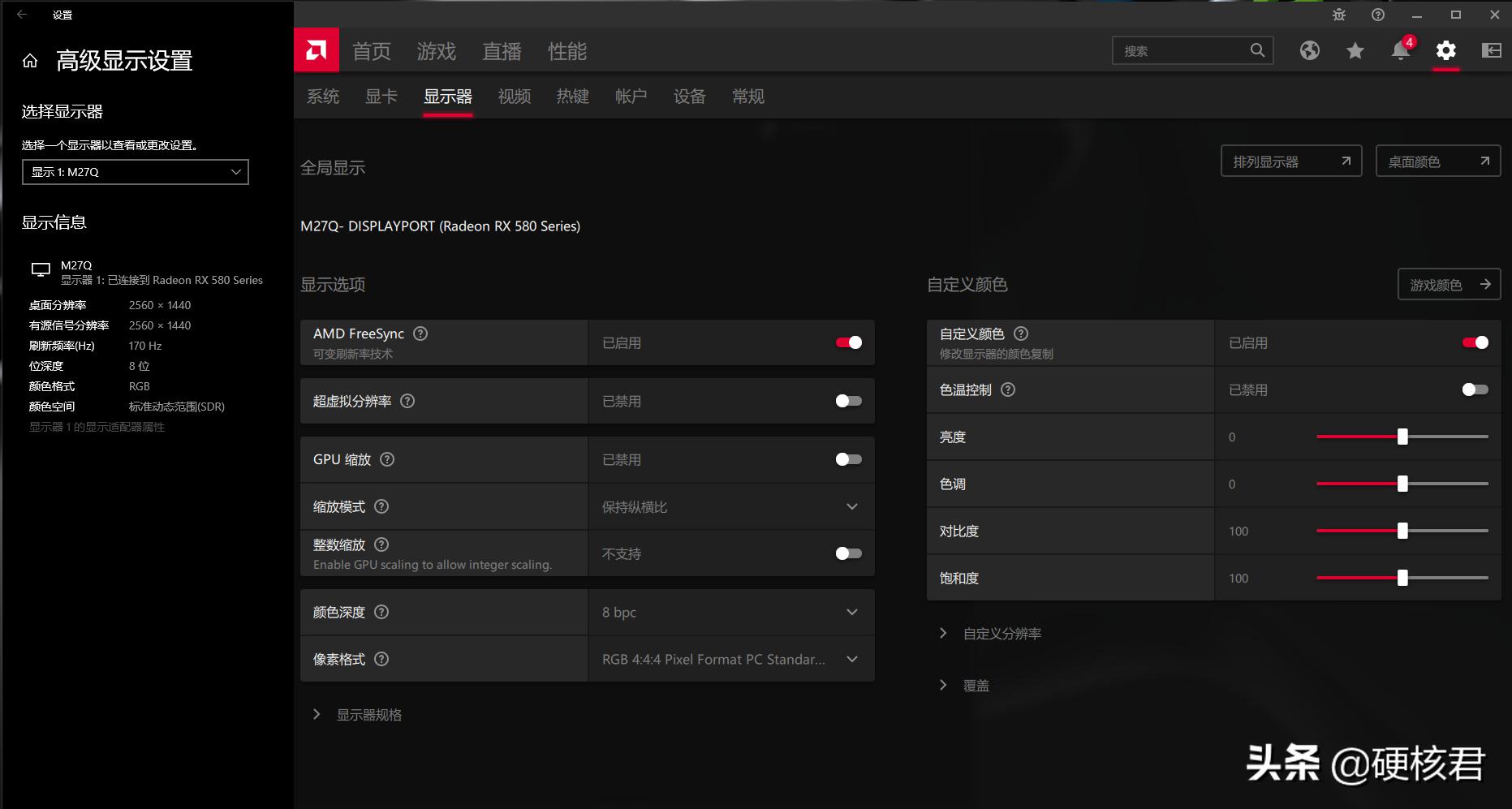Open notifications via the bell icon
This screenshot has width=1512, height=809.
(1399, 50)
